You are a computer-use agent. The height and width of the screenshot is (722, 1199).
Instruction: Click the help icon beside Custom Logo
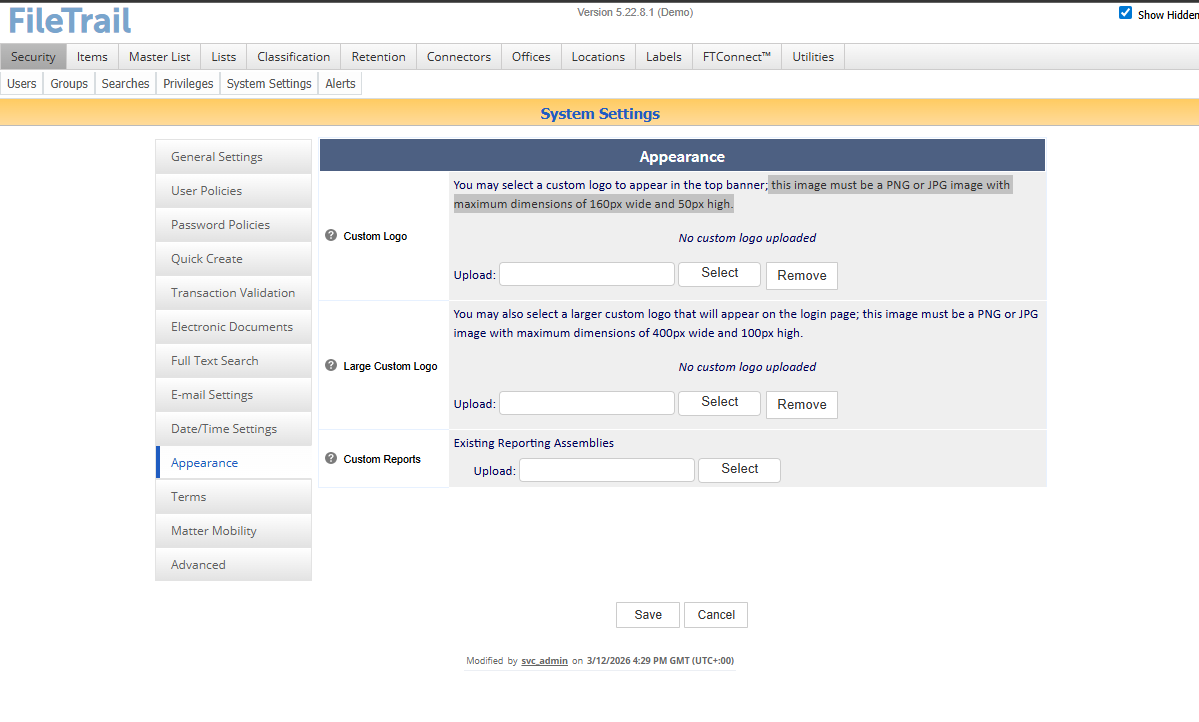[331, 236]
